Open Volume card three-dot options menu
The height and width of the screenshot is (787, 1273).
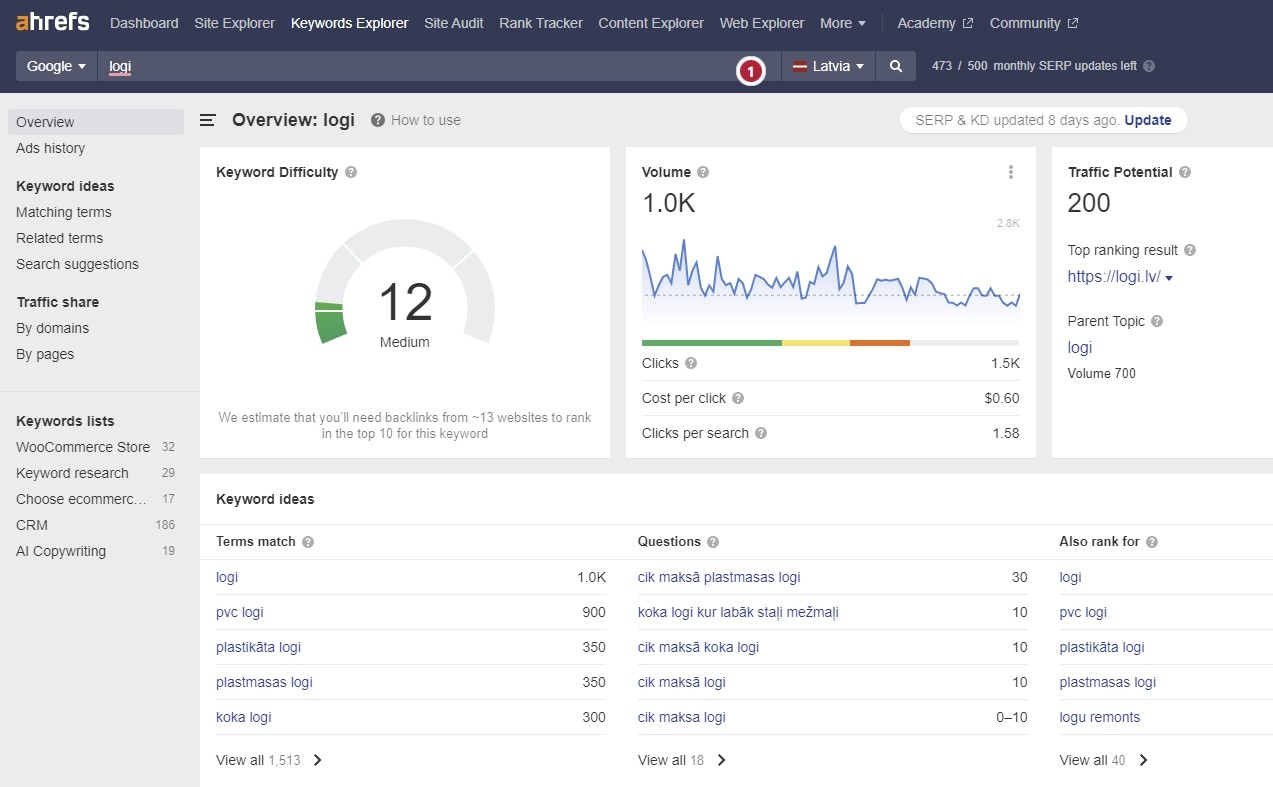(x=1011, y=172)
